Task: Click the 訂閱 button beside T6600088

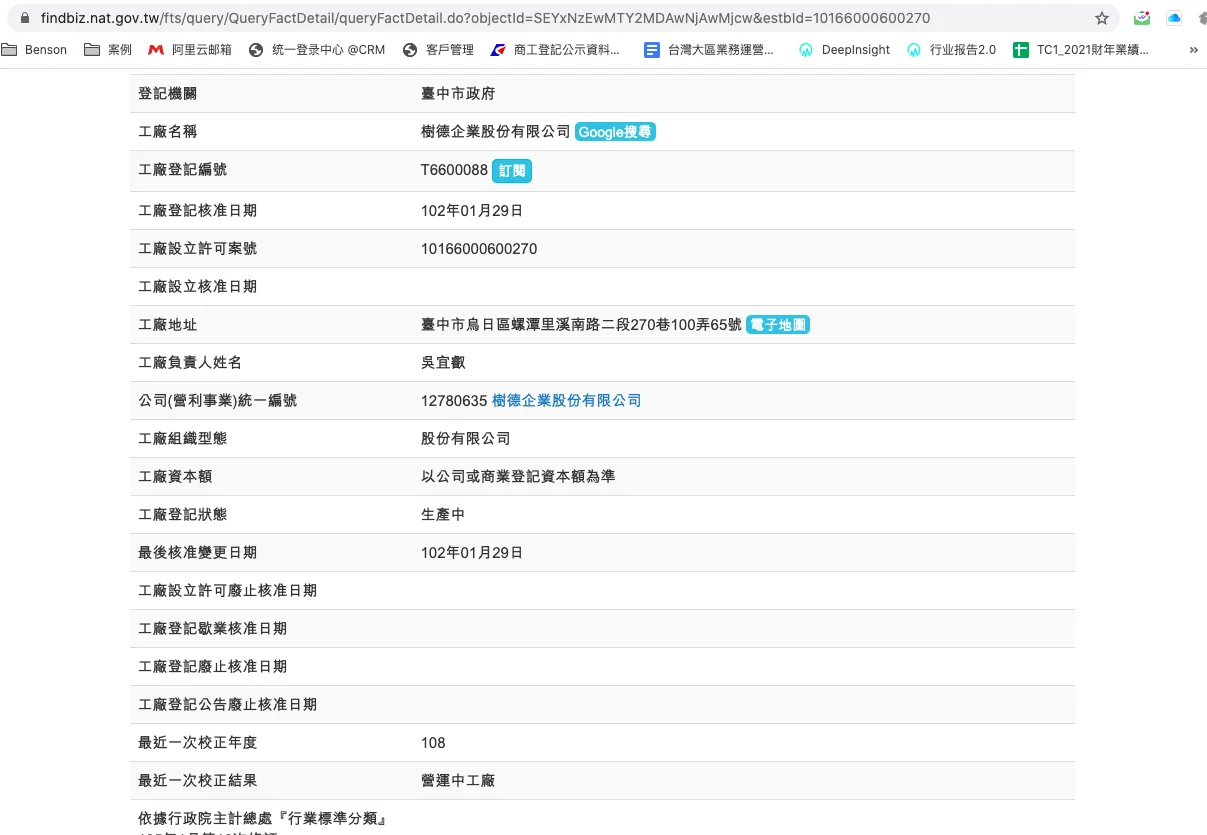Action: pyautogui.click(x=512, y=171)
